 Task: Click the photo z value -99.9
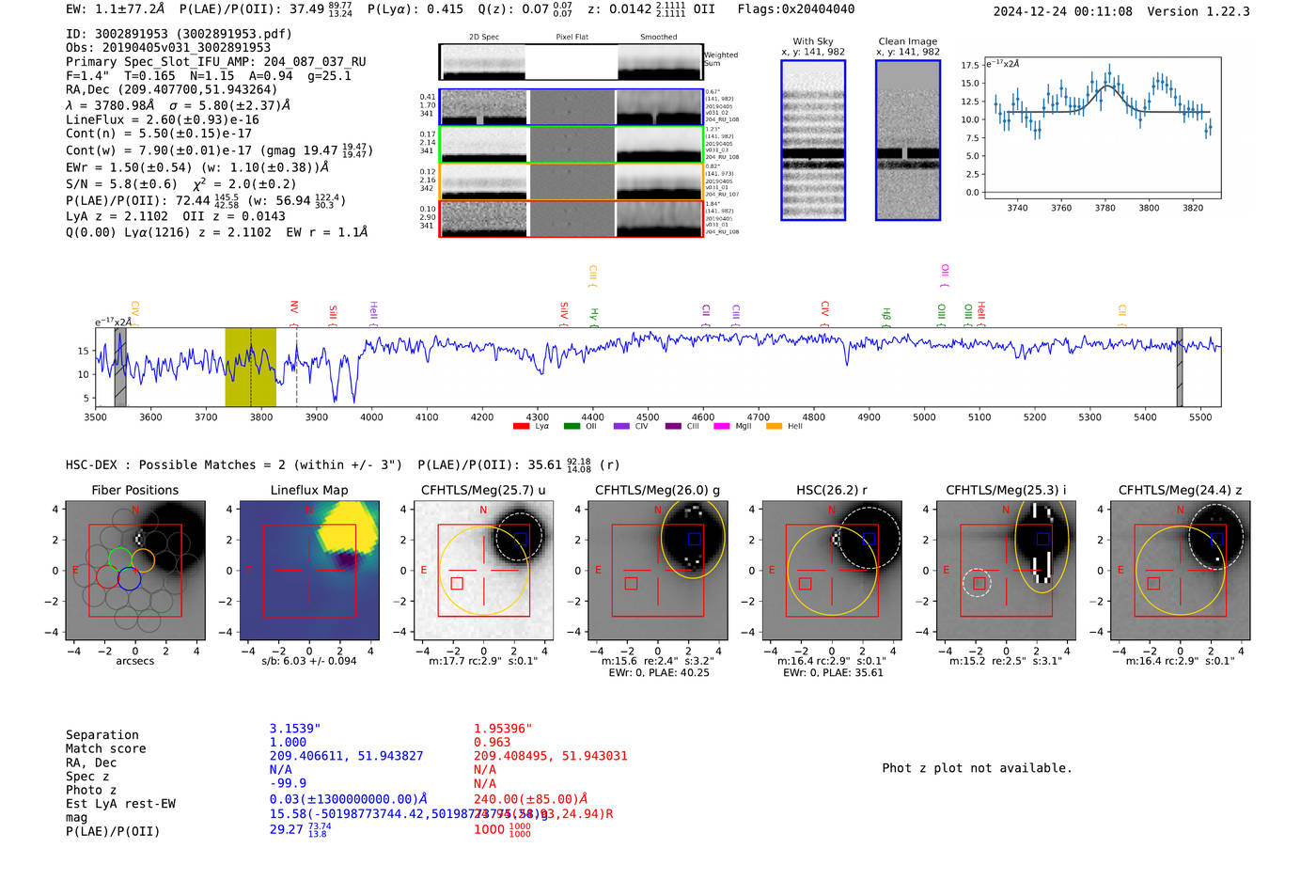point(289,783)
